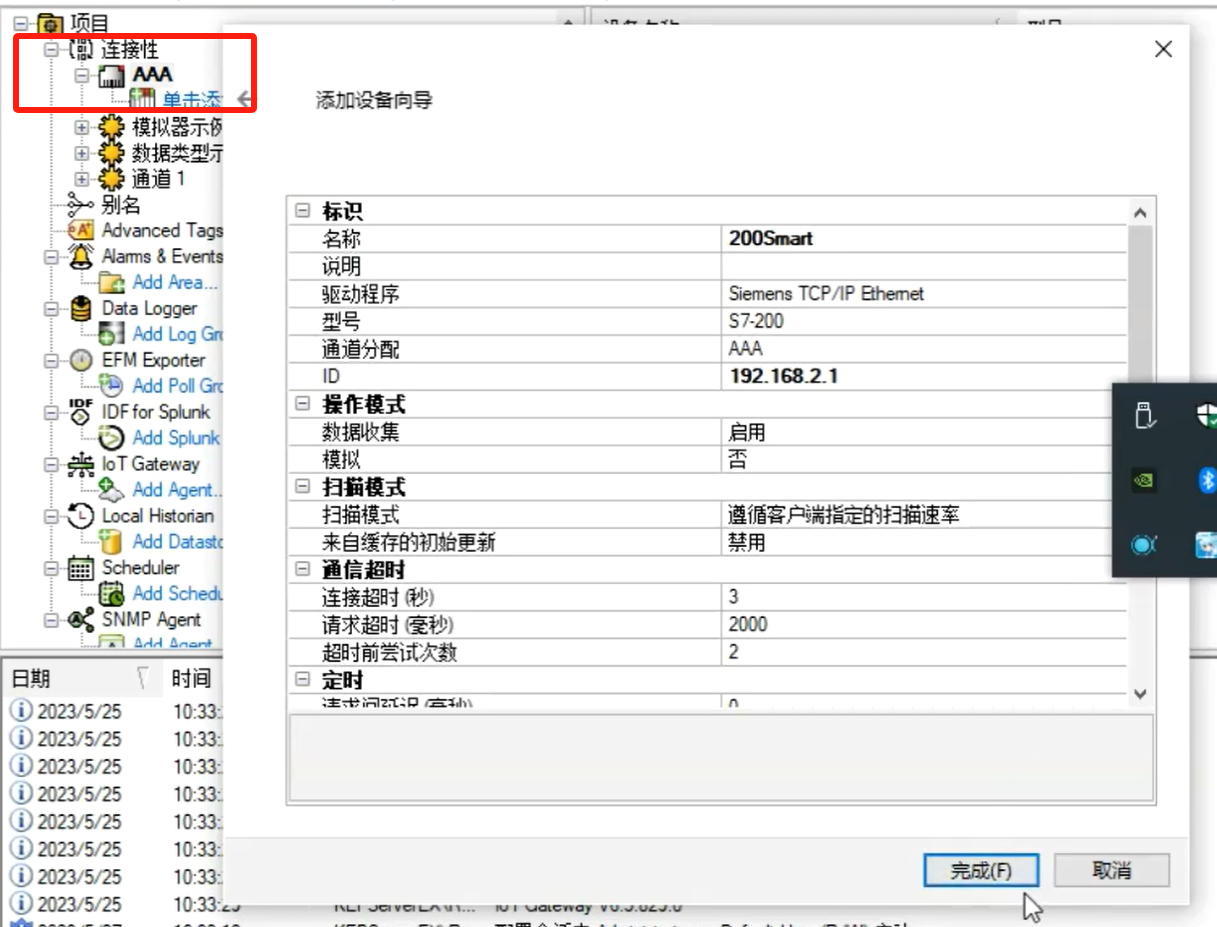Viewport: 1217px width, 927px height.
Task: Open the Bluetooth system tray icon
Action: [x=1206, y=480]
